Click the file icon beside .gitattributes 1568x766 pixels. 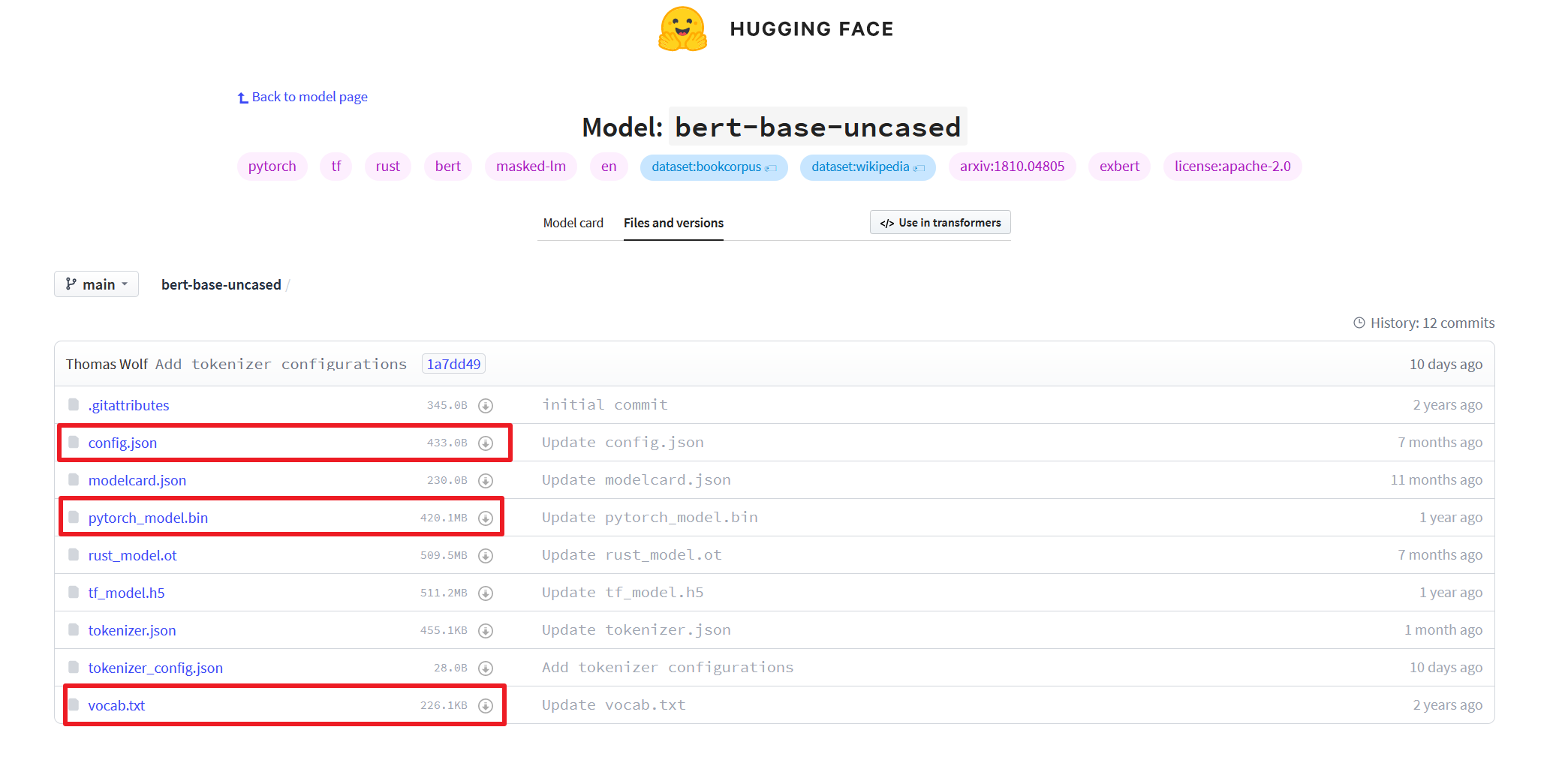(74, 404)
